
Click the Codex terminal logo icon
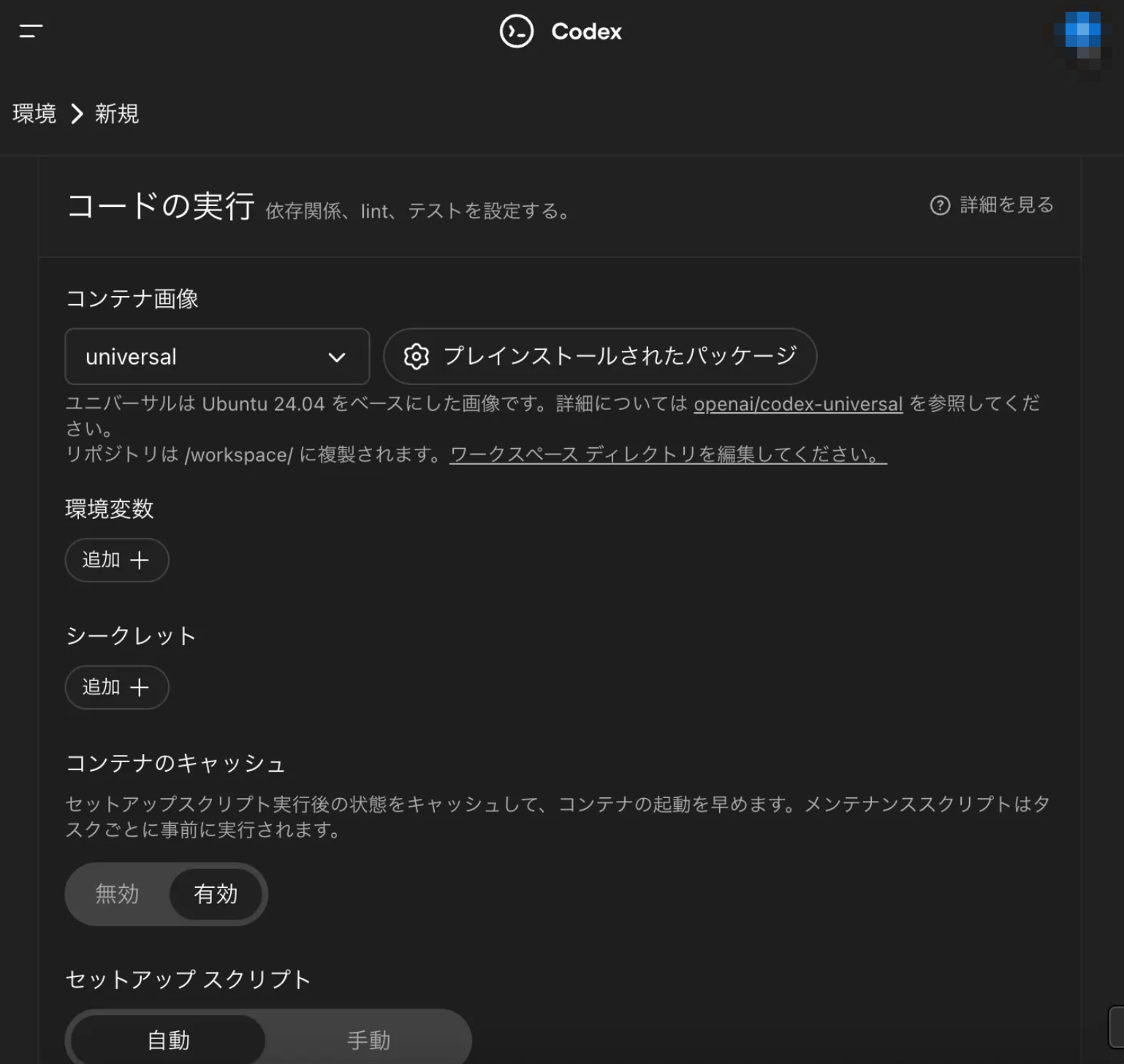(516, 31)
